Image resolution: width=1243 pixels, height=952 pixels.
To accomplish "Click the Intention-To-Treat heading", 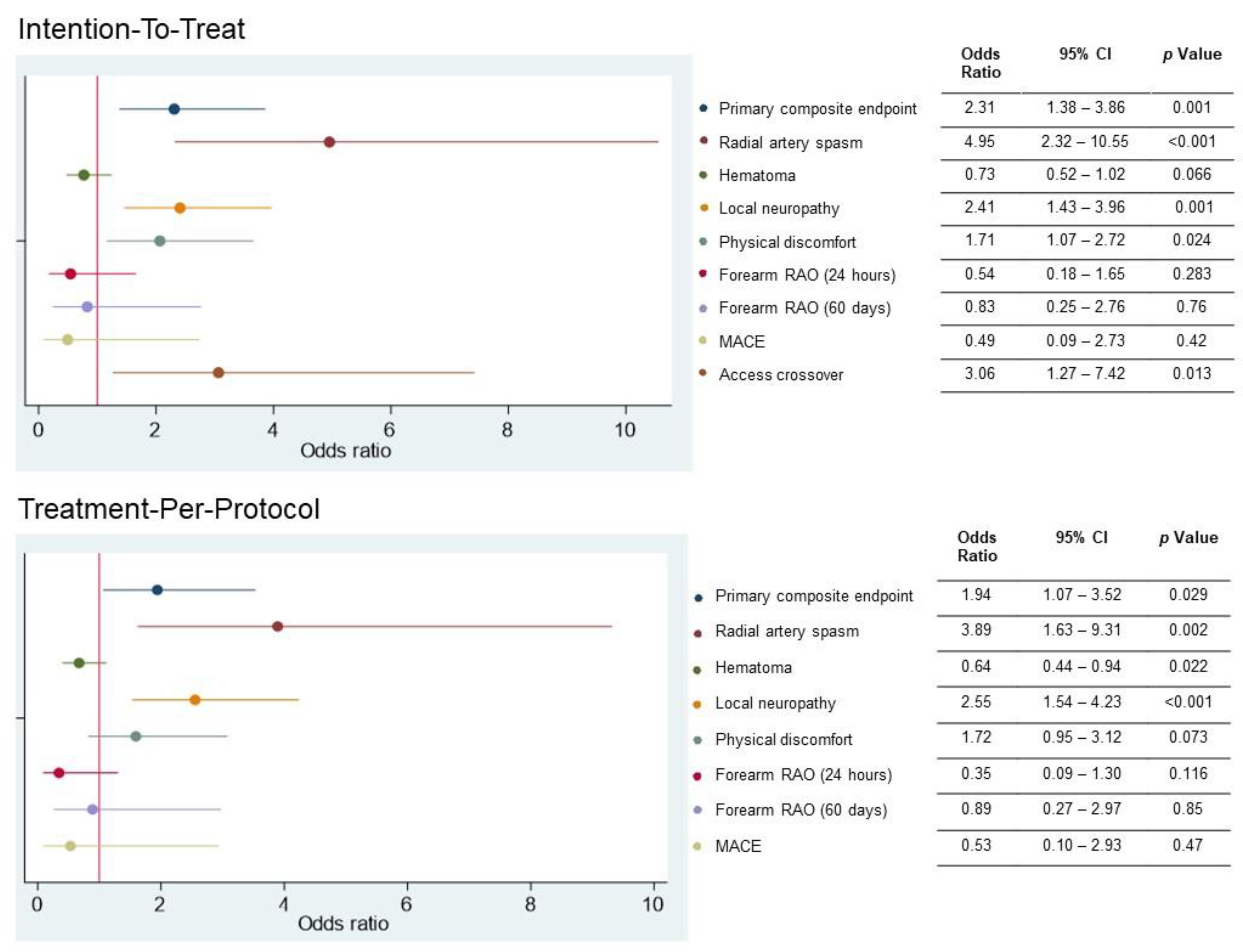I will [x=132, y=29].
